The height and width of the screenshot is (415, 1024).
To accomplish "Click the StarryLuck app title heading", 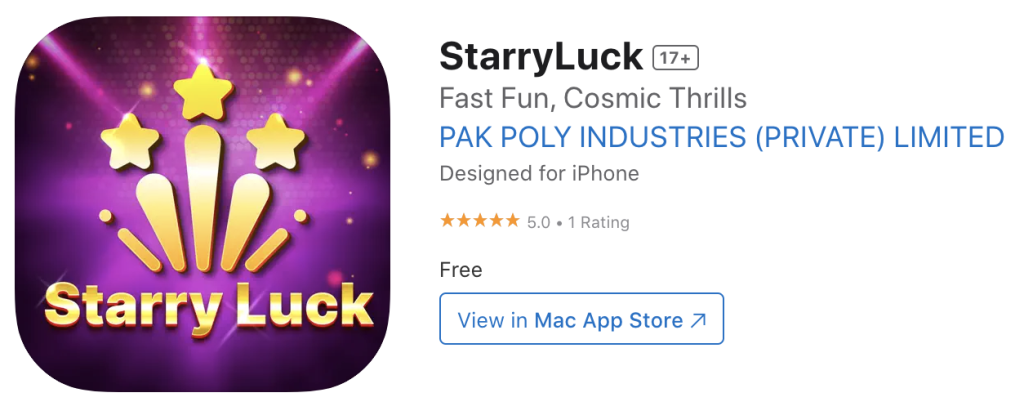I will [x=541, y=57].
